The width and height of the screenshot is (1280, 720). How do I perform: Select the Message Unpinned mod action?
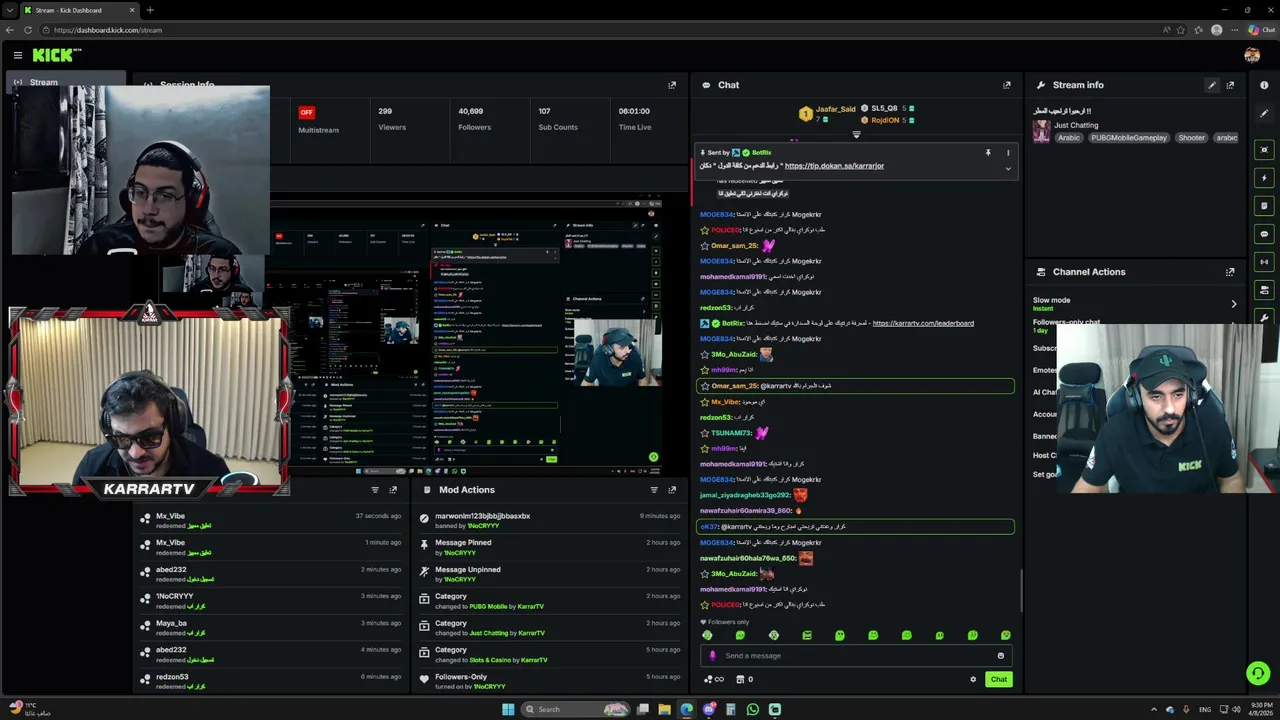(x=550, y=574)
